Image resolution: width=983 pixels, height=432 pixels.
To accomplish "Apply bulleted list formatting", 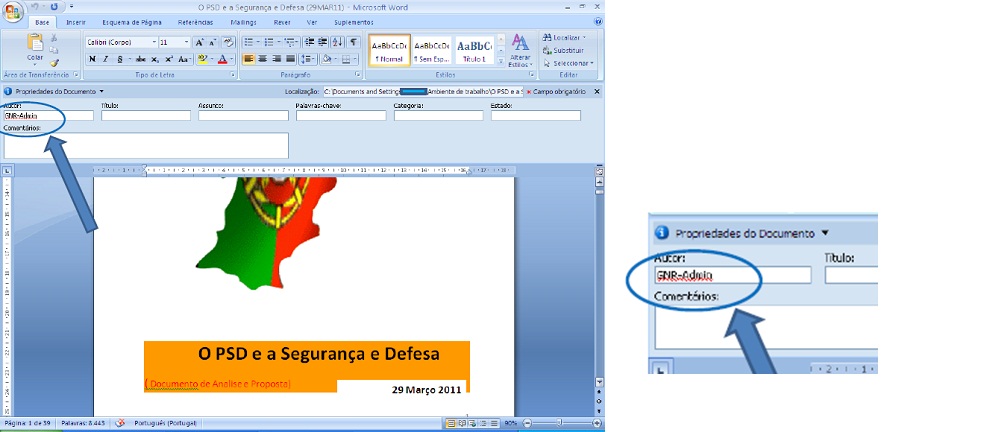I will tap(250, 43).
